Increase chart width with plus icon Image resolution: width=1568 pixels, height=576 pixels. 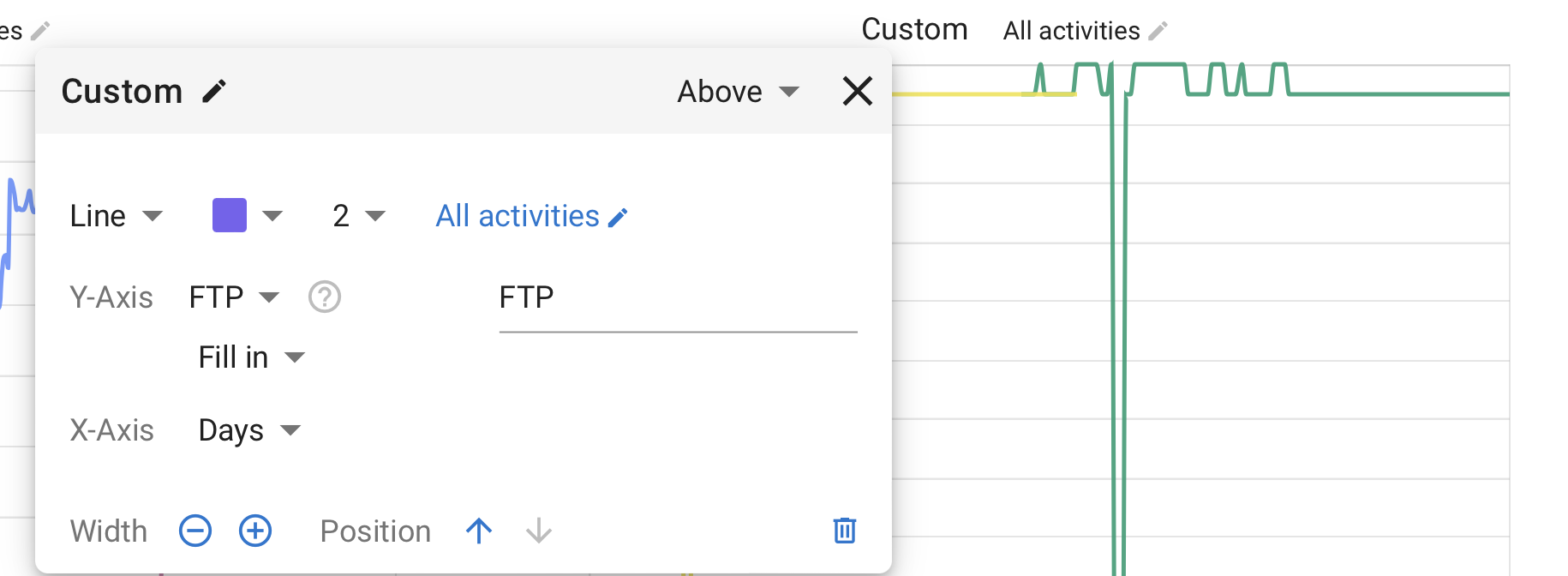tap(255, 531)
